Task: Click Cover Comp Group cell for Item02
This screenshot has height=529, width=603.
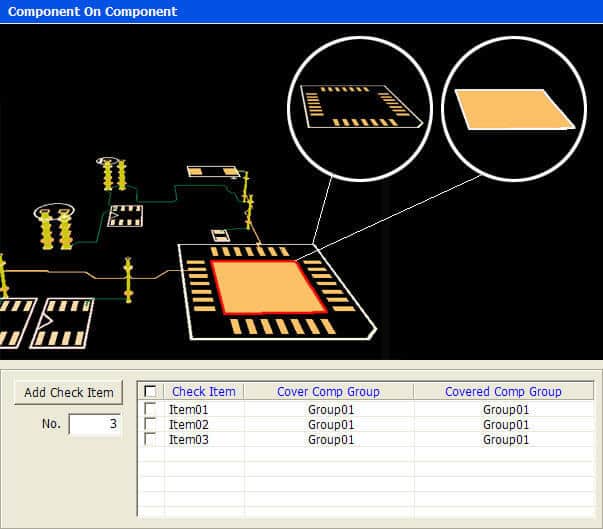Action: (331, 425)
